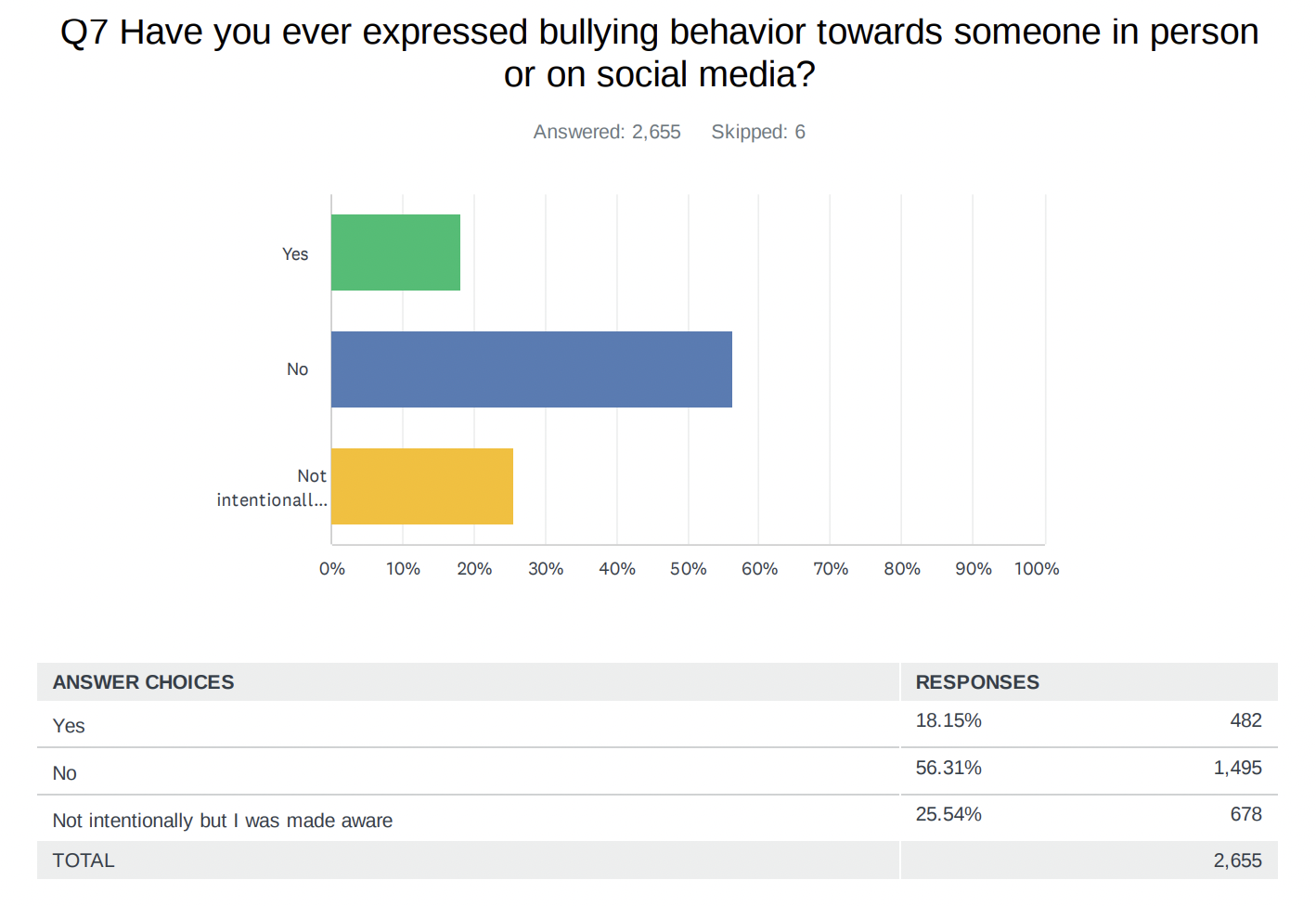Image resolution: width=1316 pixels, height=906 pixels.
Task: Click the "Skipped: 6" text
Action: pos(758,132)
